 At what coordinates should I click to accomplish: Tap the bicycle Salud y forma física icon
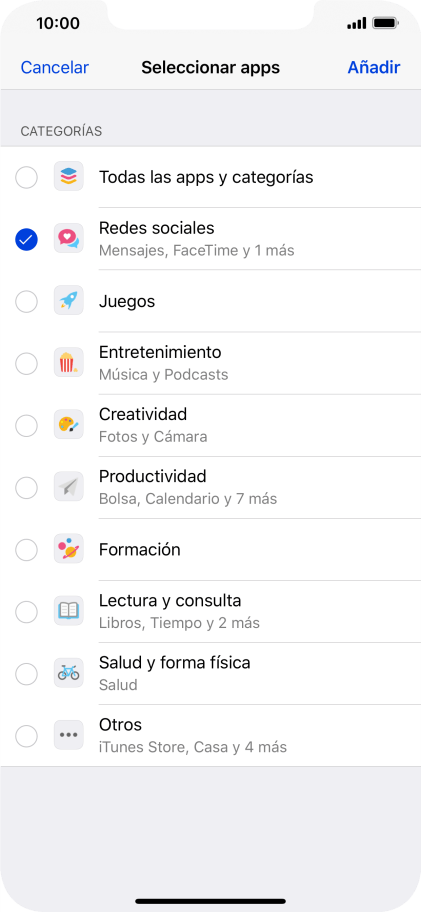69,674
